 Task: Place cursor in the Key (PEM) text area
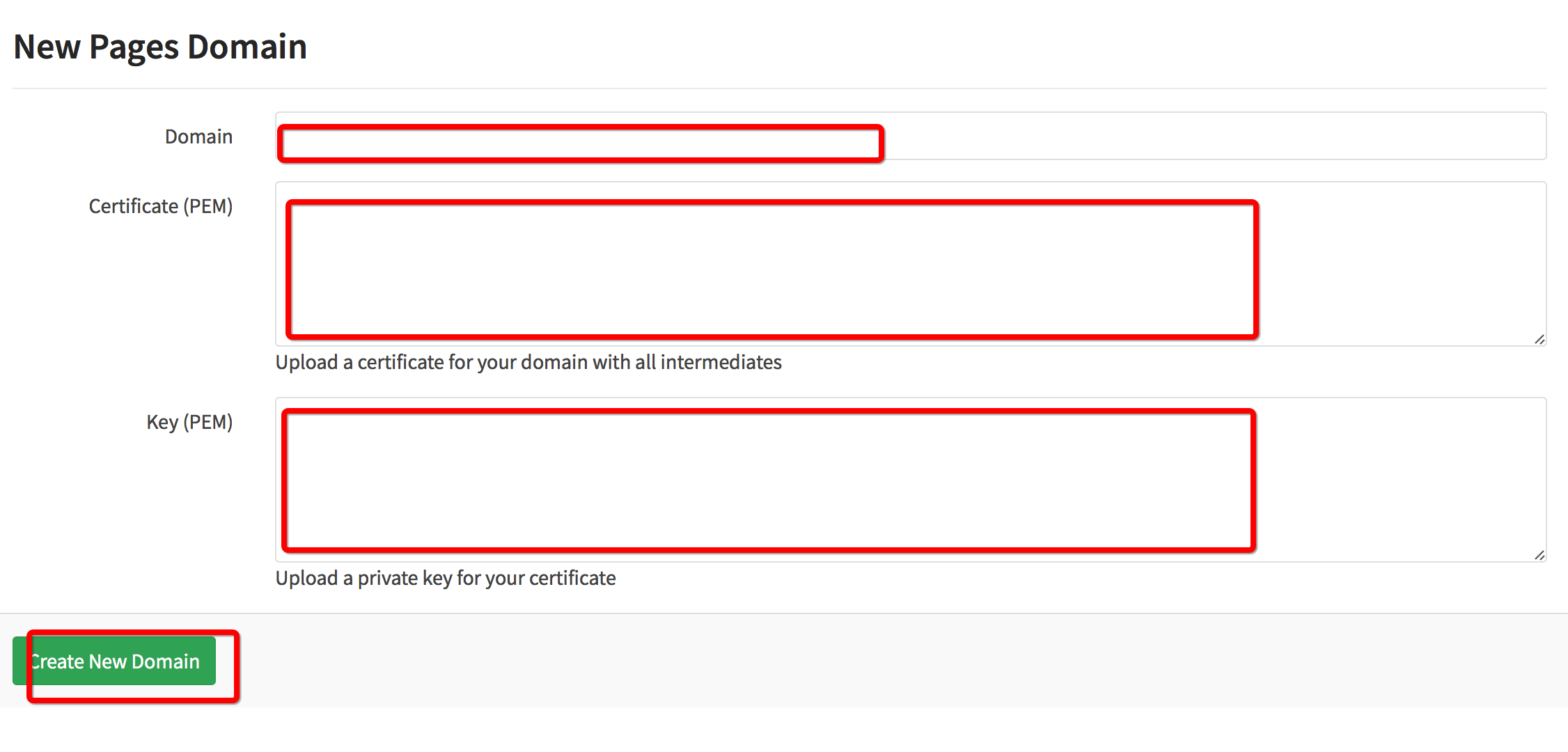(x=911, y=480)
